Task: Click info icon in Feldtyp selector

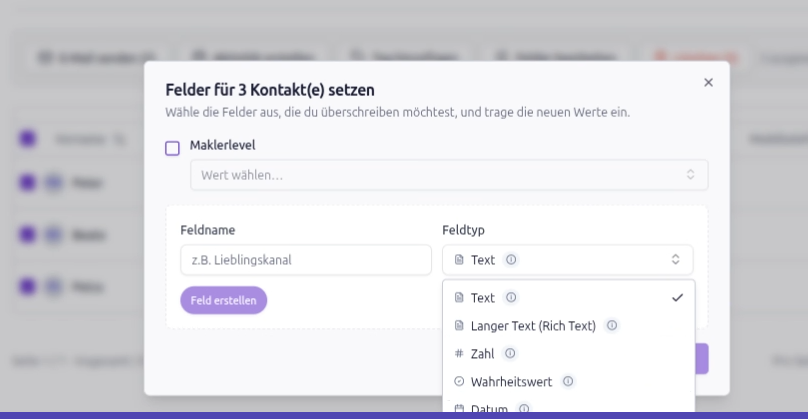Action: point(511,260)
